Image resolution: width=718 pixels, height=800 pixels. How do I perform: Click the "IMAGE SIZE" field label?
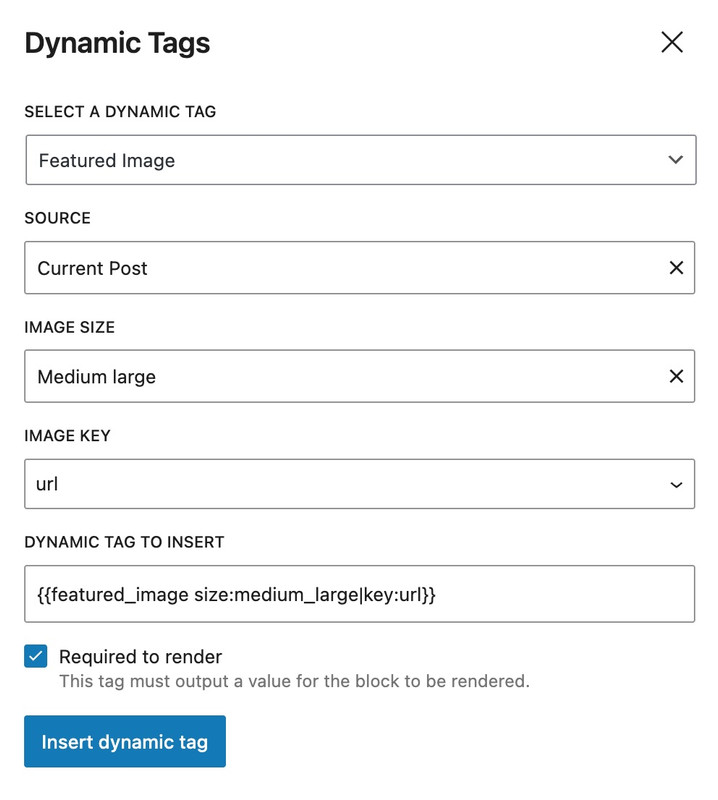pyautogui.click(x=69, y=327)
